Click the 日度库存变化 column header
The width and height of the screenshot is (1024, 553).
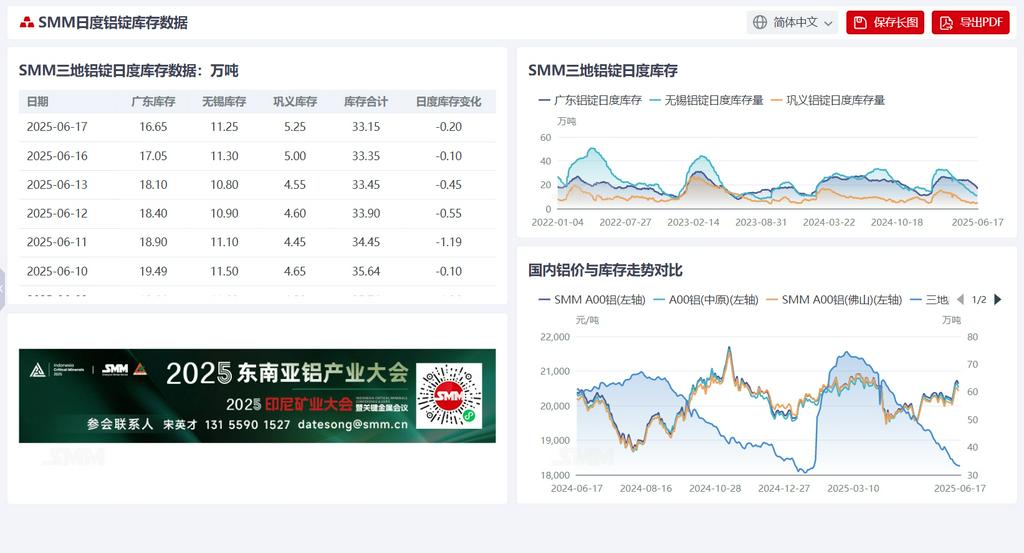click(x=449, y=101)
